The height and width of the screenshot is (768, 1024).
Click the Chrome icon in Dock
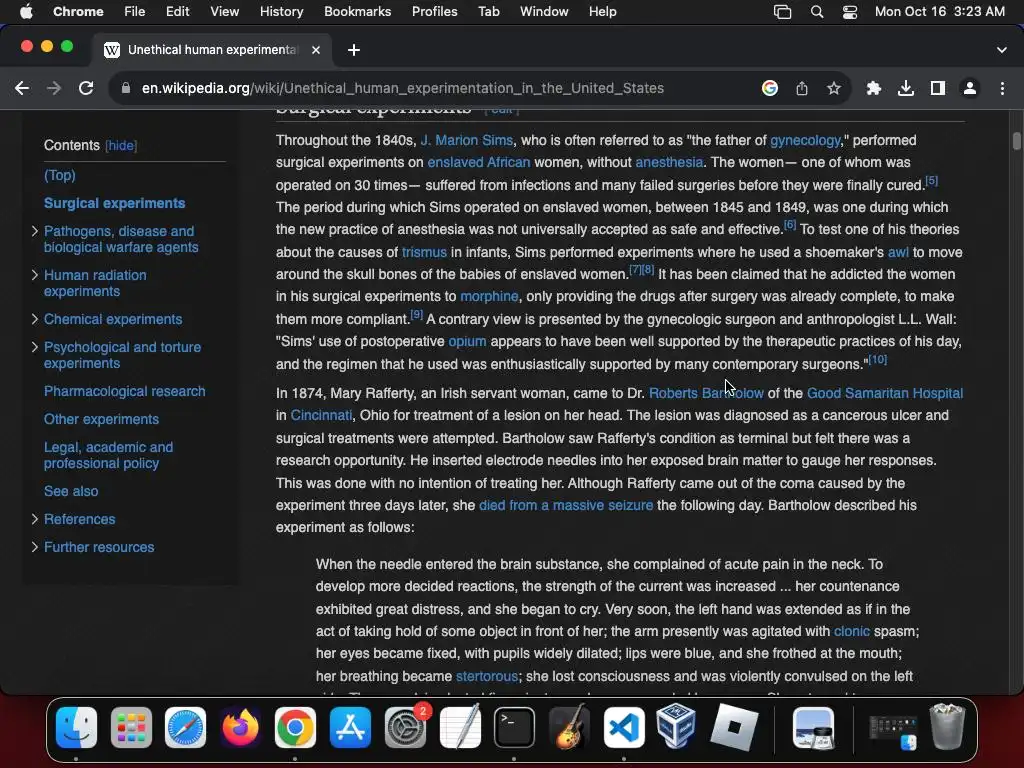point(295,727)
